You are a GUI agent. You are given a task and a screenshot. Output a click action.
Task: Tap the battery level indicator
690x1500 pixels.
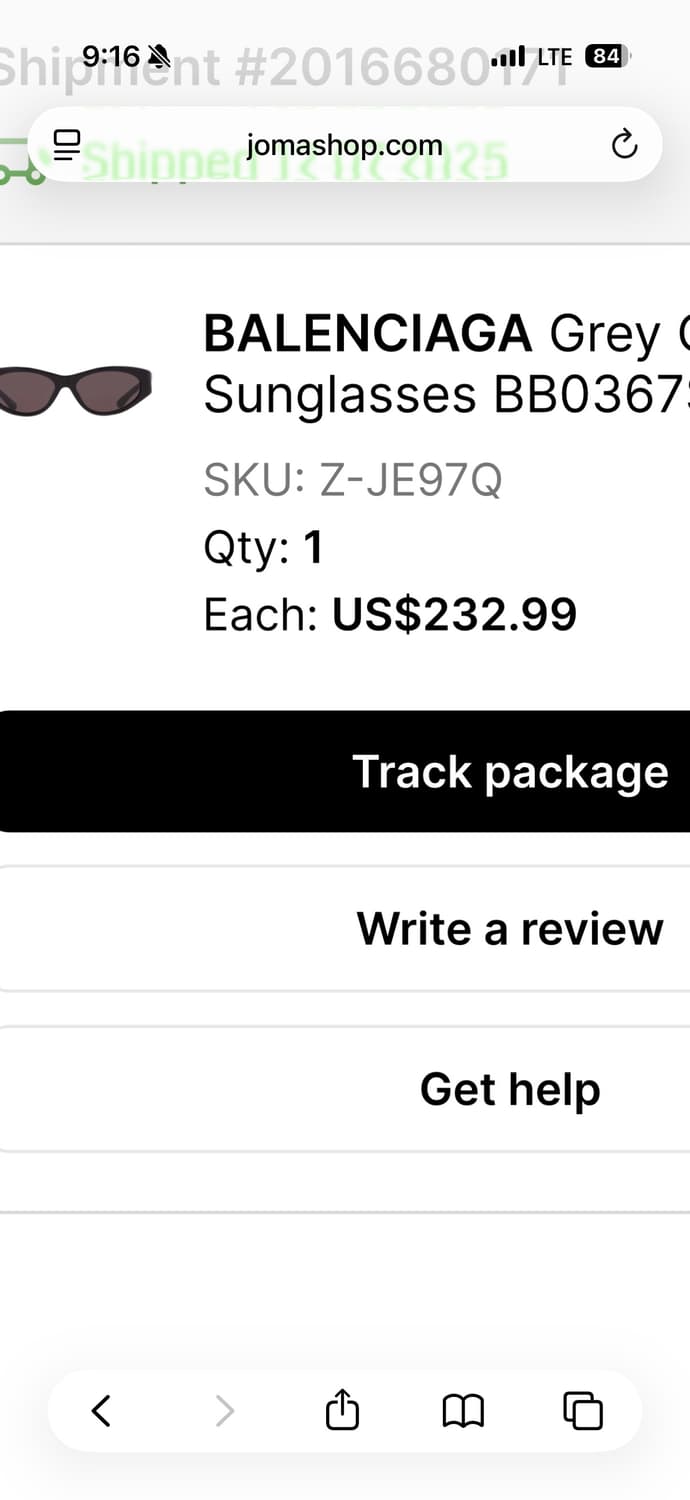(606, 56)
